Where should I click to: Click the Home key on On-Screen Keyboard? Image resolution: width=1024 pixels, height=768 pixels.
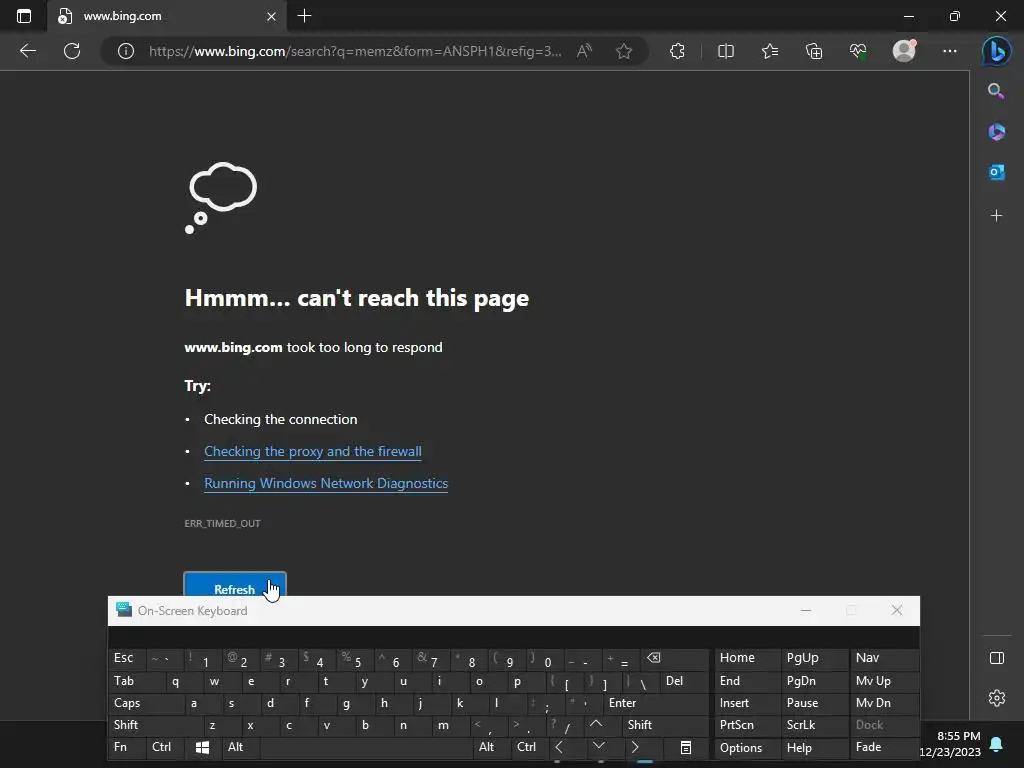[x=746, y=658]
